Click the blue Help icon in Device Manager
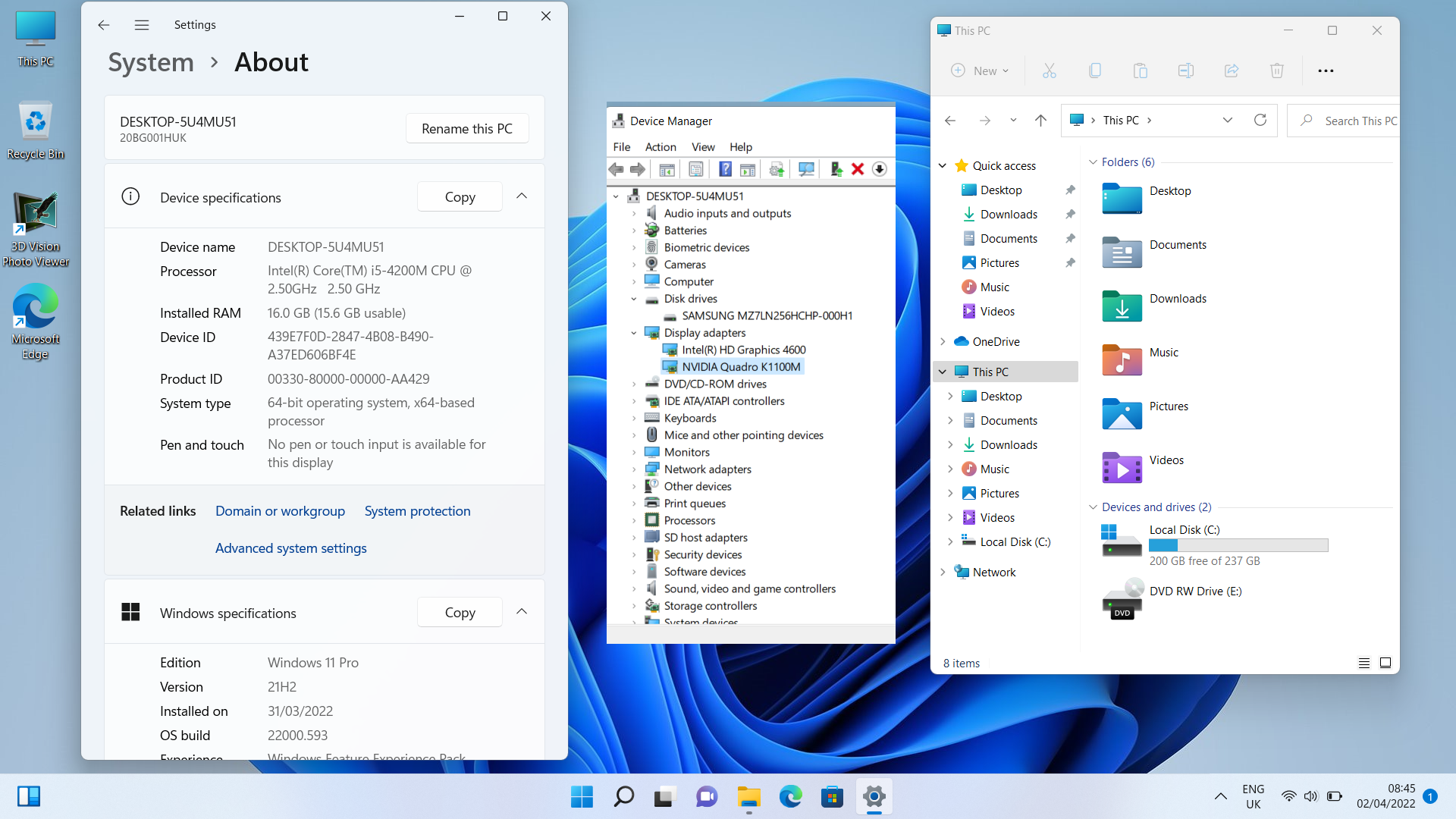This screenshot has height=819, width=1456. tap(726, 169)
